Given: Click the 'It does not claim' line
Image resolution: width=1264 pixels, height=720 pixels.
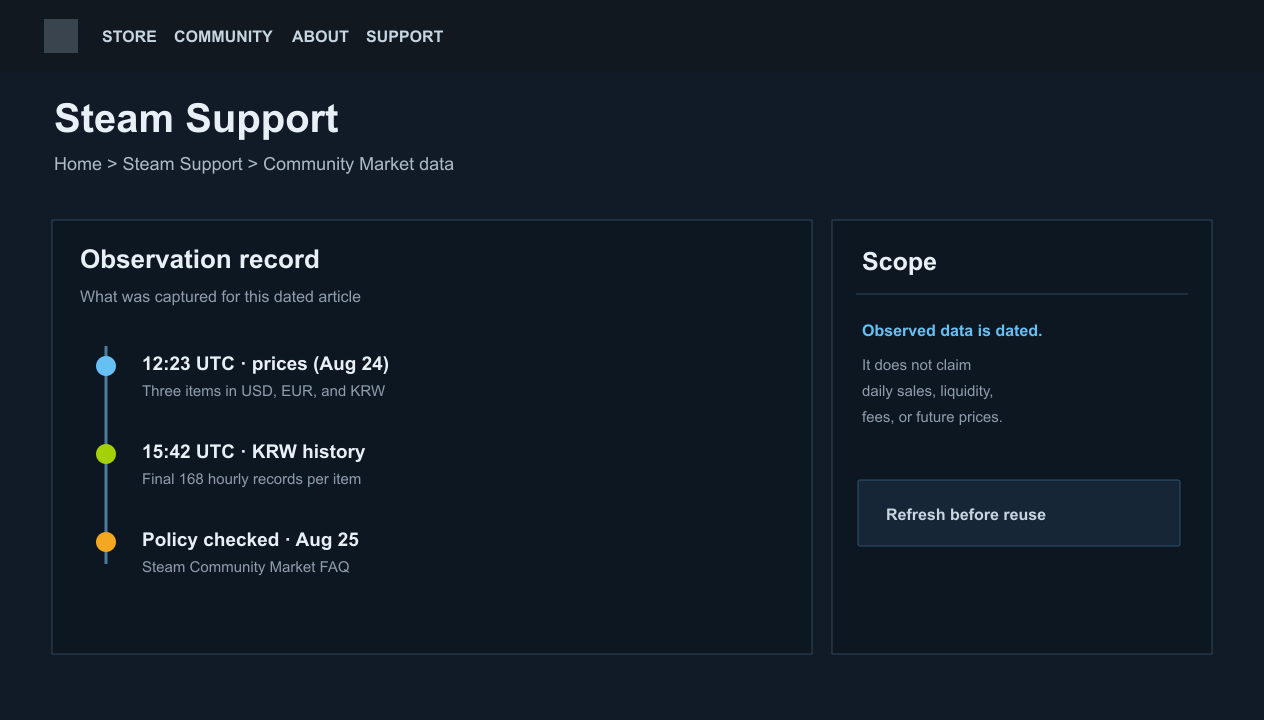Looking at the screenshot, I should click(916, 365).
